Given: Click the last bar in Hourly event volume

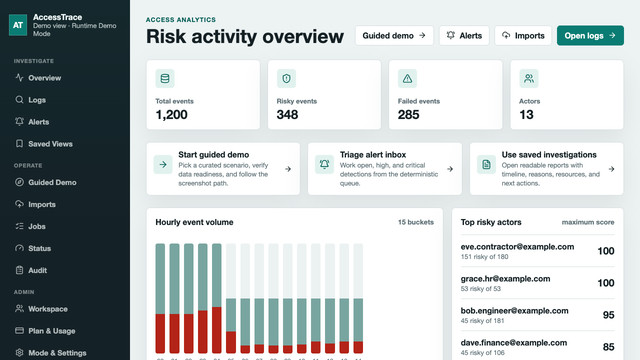Looking at the screenshot, I should point(358,298).
